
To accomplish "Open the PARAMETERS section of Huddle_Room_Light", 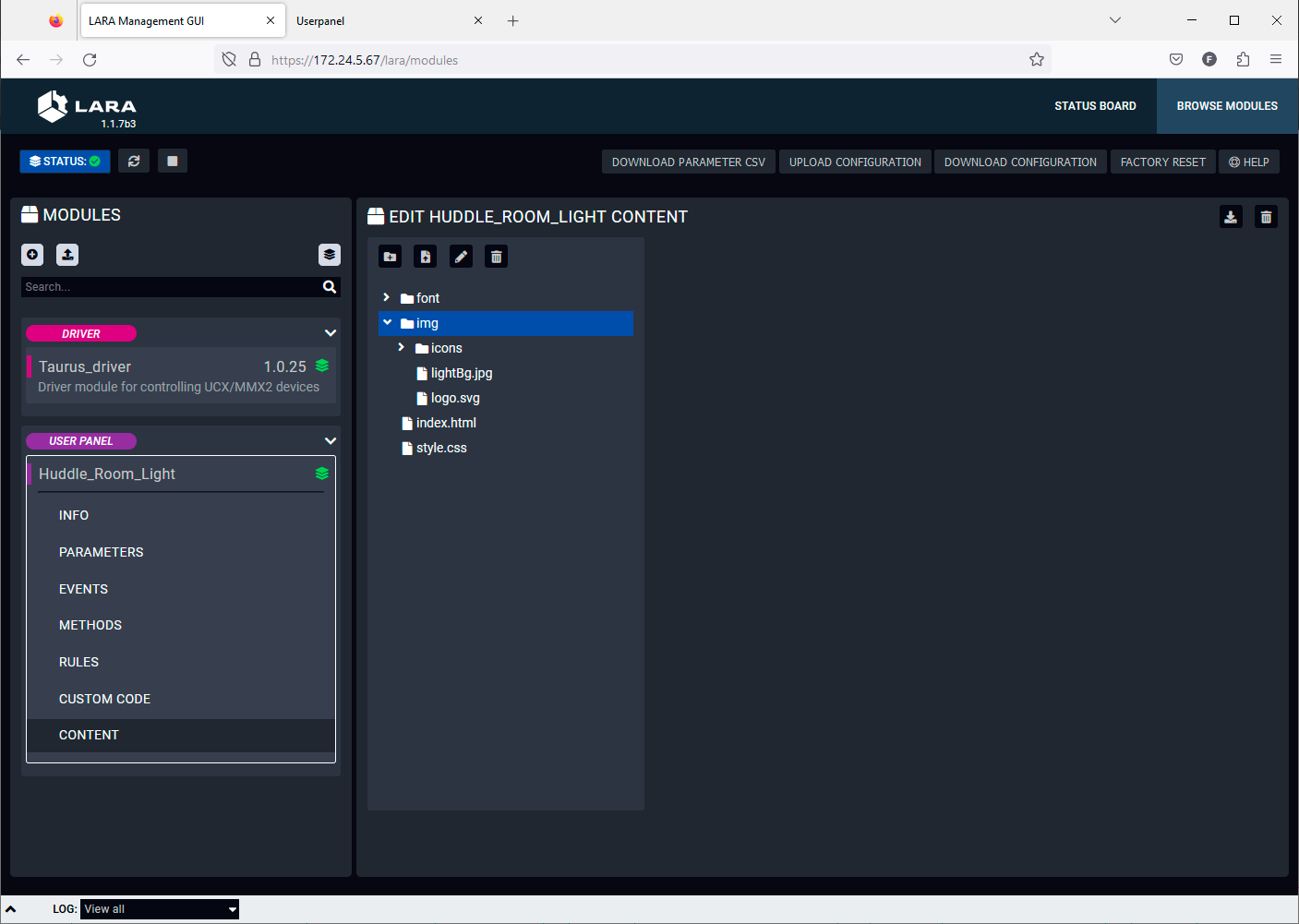I will (x=102, y=552).
